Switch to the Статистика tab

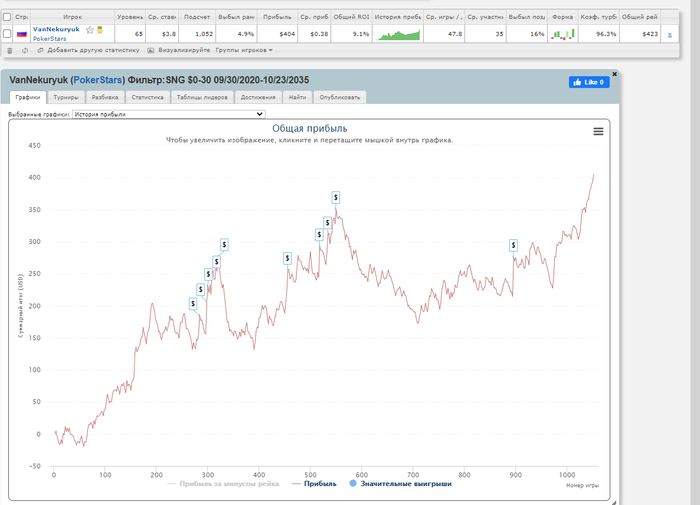(147, 97)
